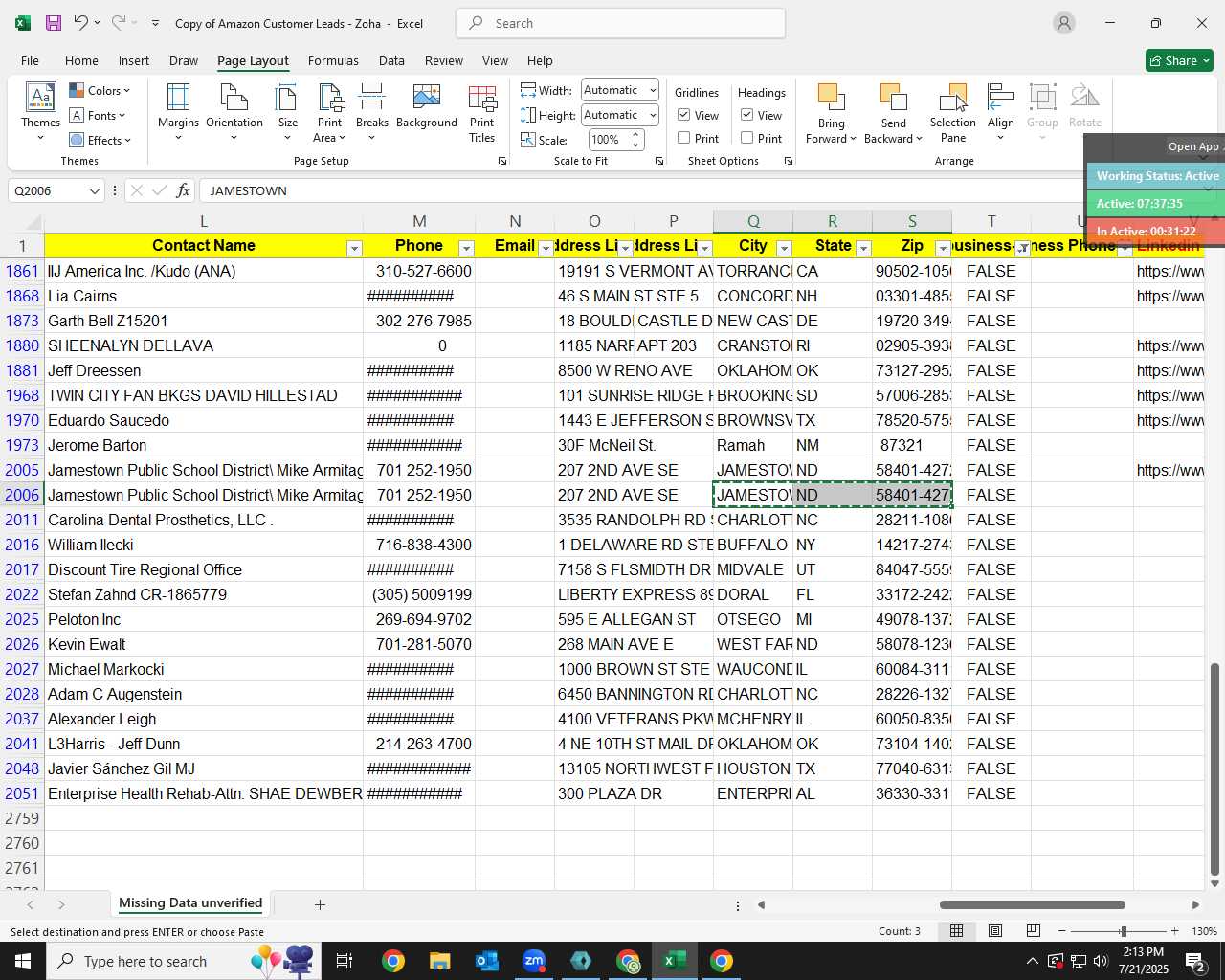Open the Print Area menu
This screenshot has width=1225, height=980.
pos(330,113)
